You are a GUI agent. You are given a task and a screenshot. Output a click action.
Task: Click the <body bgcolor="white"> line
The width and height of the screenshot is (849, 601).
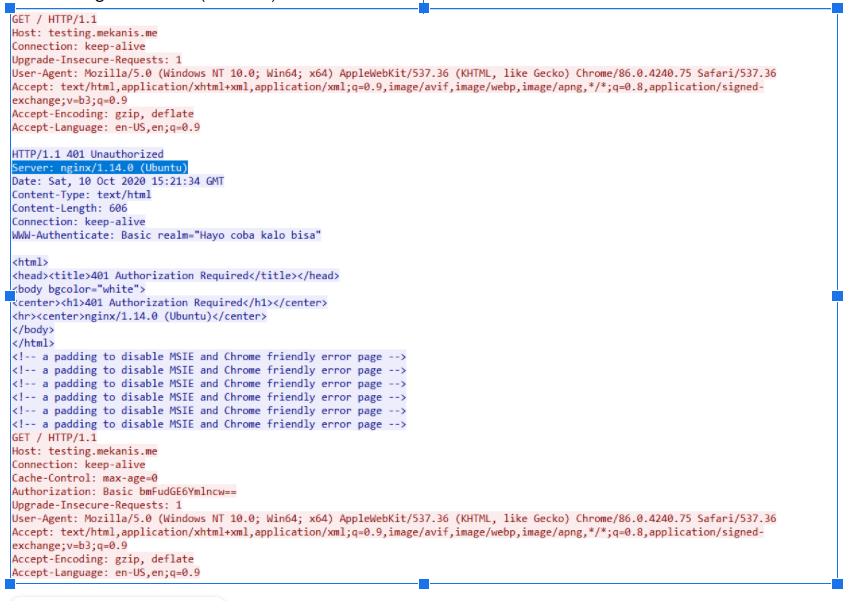tap(79, 289)
